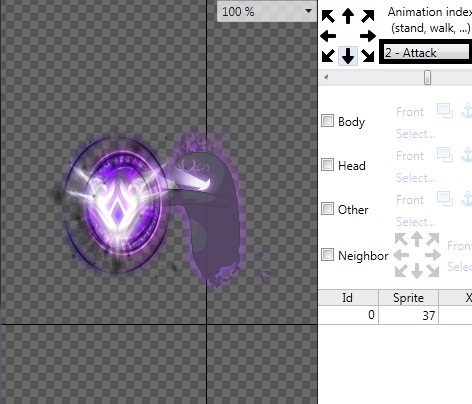
Task: Select the down-left direction arrow
Action: tap(328, 56)
